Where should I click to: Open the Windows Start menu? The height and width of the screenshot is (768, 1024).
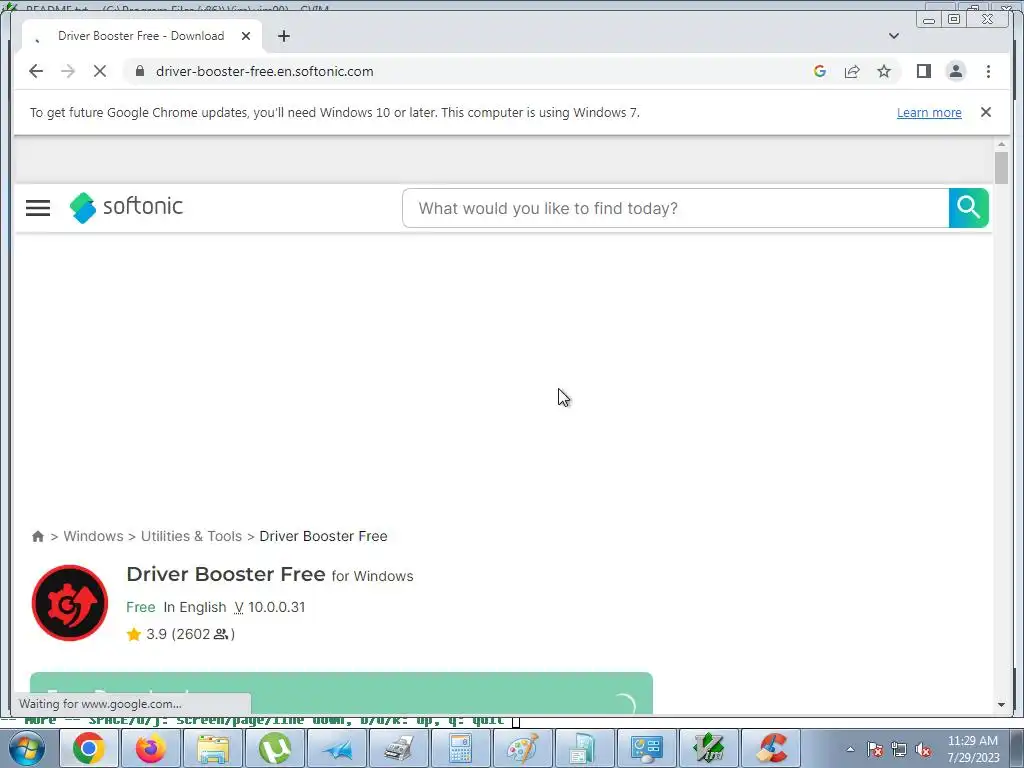coord(26,748)
